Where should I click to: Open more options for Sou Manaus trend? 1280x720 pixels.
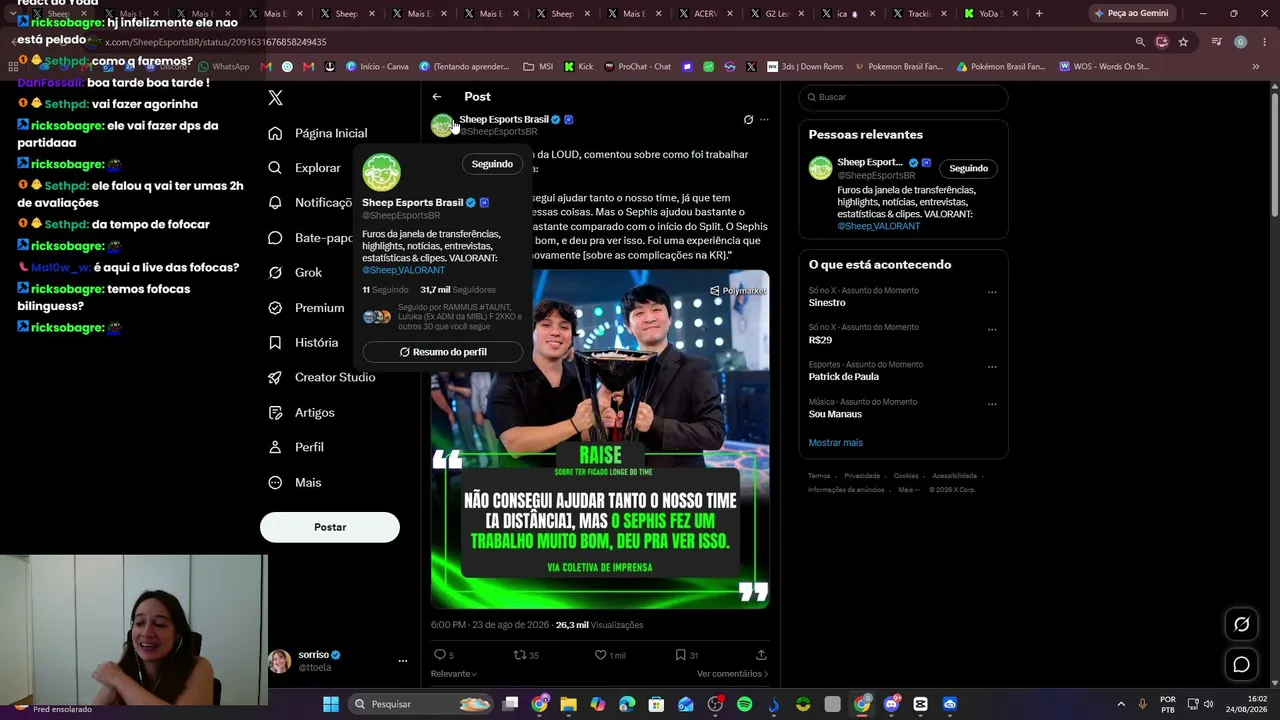coord(992,404)
